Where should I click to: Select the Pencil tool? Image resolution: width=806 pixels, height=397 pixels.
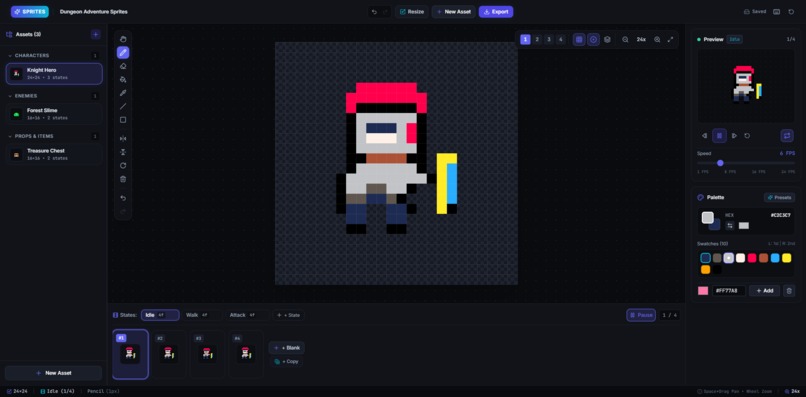pos(123,52)
